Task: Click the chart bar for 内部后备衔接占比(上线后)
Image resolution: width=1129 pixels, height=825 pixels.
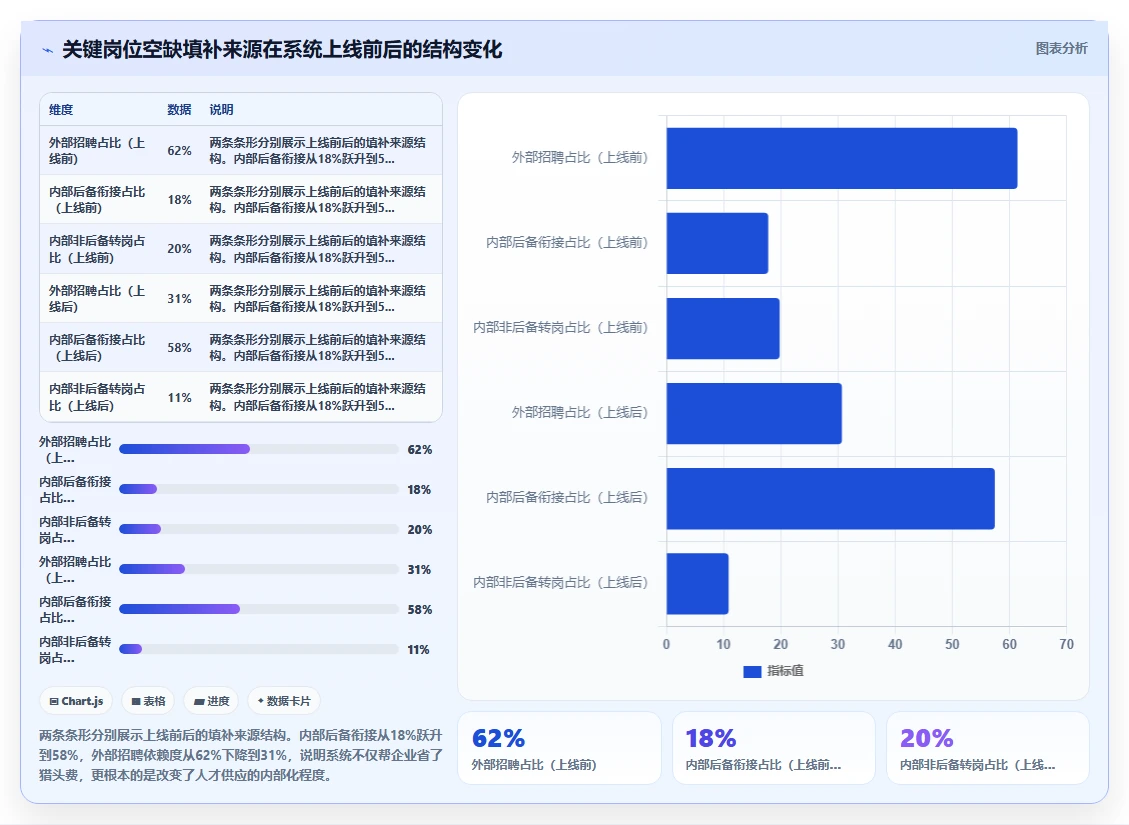Action: 830,498
